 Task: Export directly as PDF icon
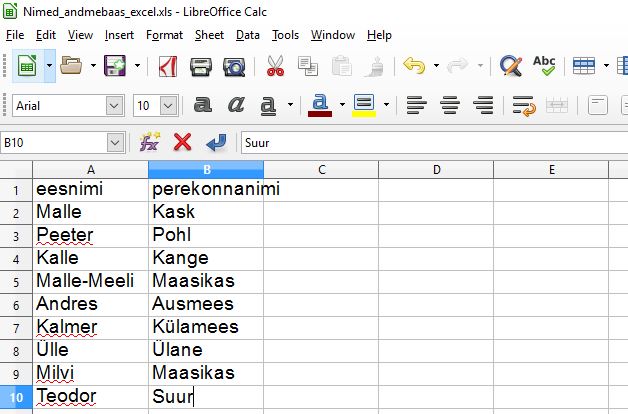[x=168, y=66]
